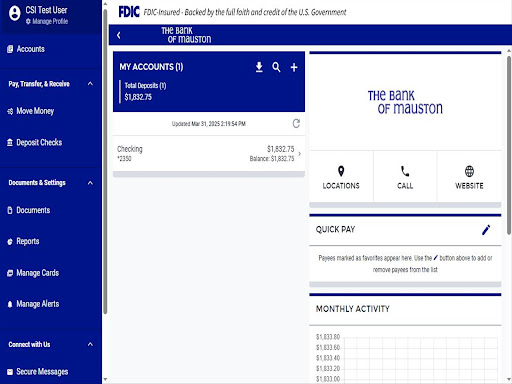Open the CSI Test User profile avatar
The height and width of the screenshot is (384, 512).
point(14,13)
